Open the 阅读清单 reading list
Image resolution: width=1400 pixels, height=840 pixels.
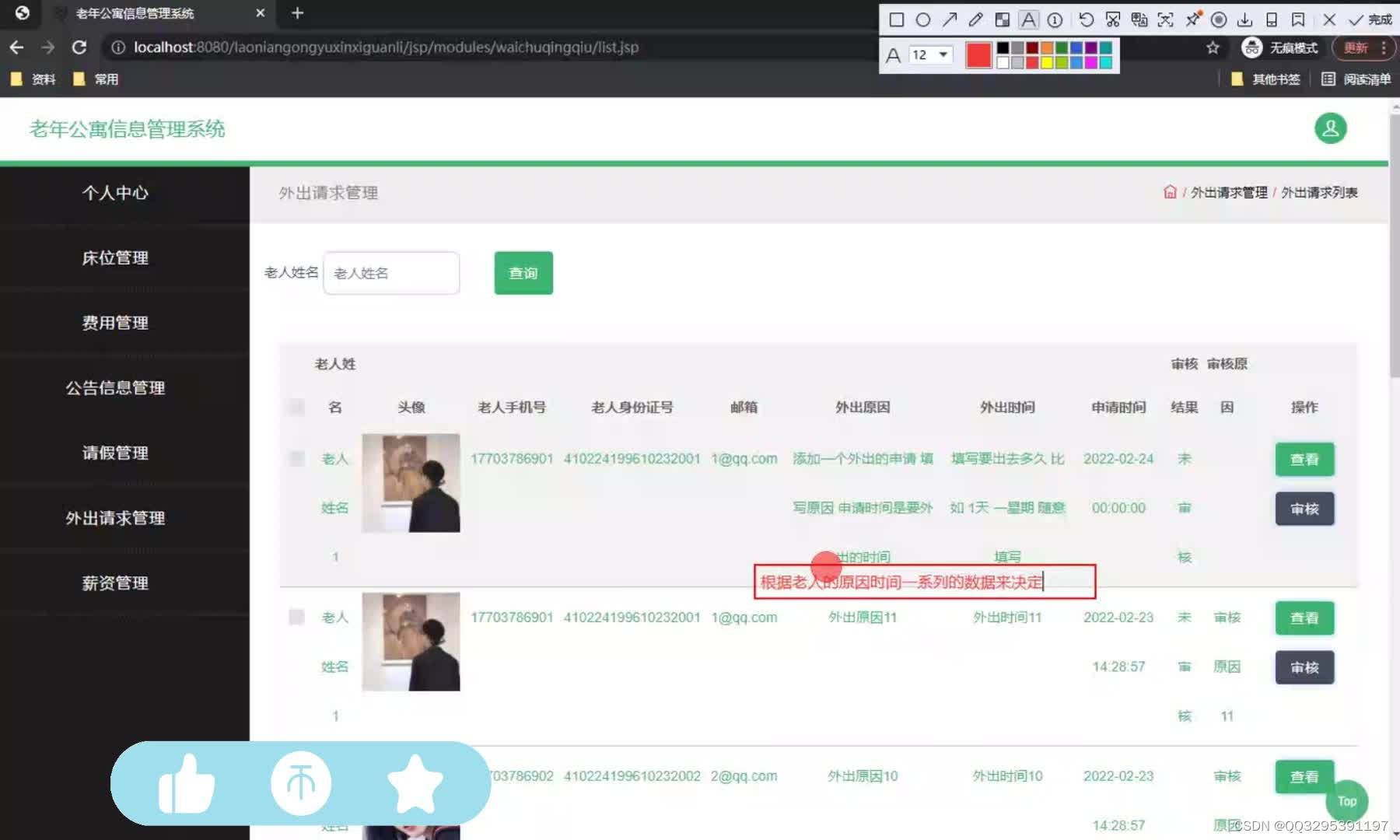coord(1356,79)
